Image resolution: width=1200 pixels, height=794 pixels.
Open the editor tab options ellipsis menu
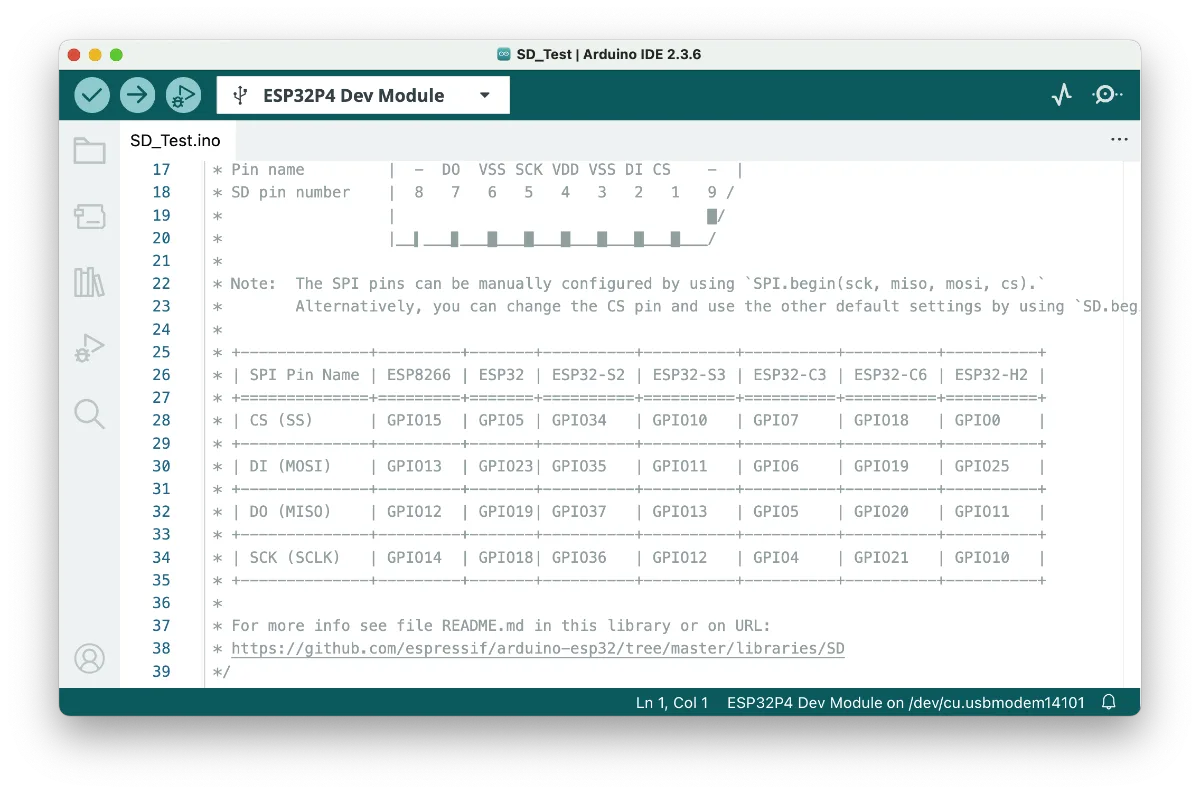point(1119,140)
